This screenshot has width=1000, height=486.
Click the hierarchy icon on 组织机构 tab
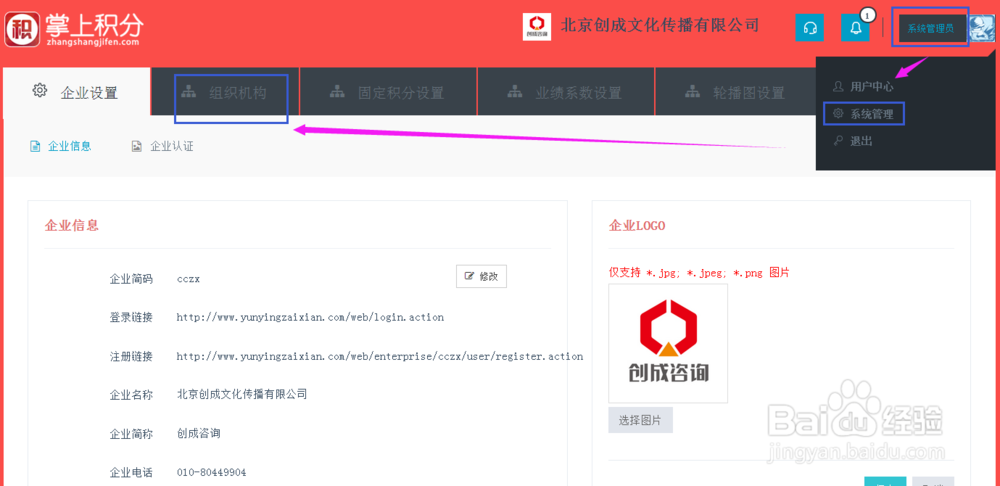(188, 92)
